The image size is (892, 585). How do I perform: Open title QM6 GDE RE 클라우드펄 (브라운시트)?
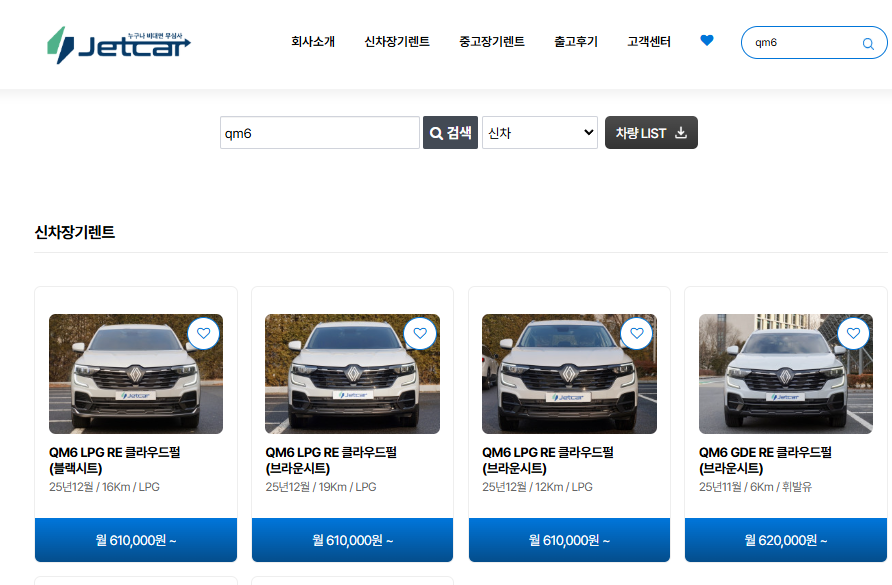(765, 460)
